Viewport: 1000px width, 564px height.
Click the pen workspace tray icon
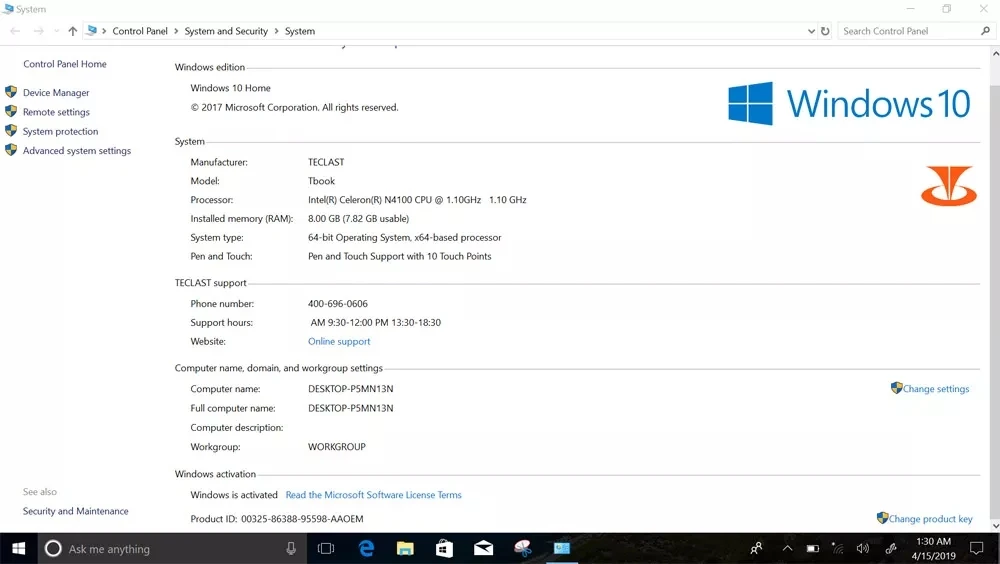891,549
